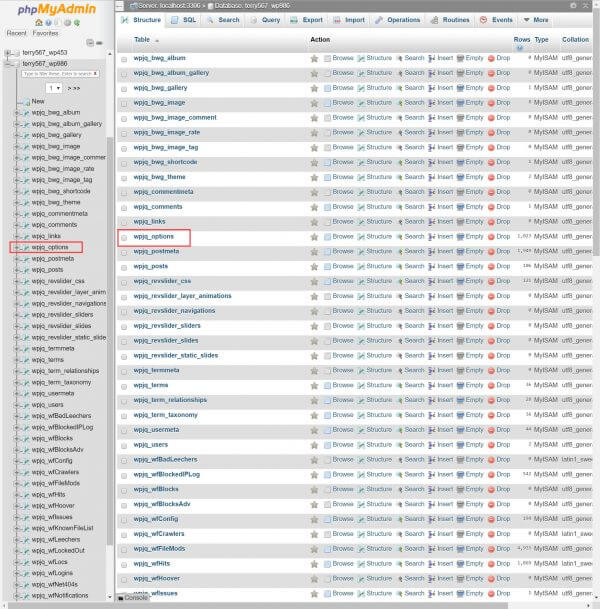Click the Favorites link in sidebar
600x609 pixels.
pos(45,33)
